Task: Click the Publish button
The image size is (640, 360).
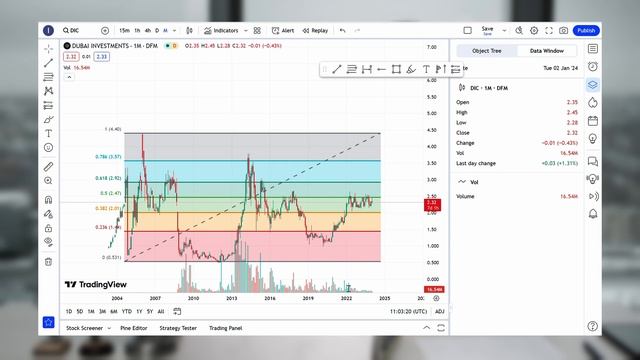Action: click(x=586, y=31)
